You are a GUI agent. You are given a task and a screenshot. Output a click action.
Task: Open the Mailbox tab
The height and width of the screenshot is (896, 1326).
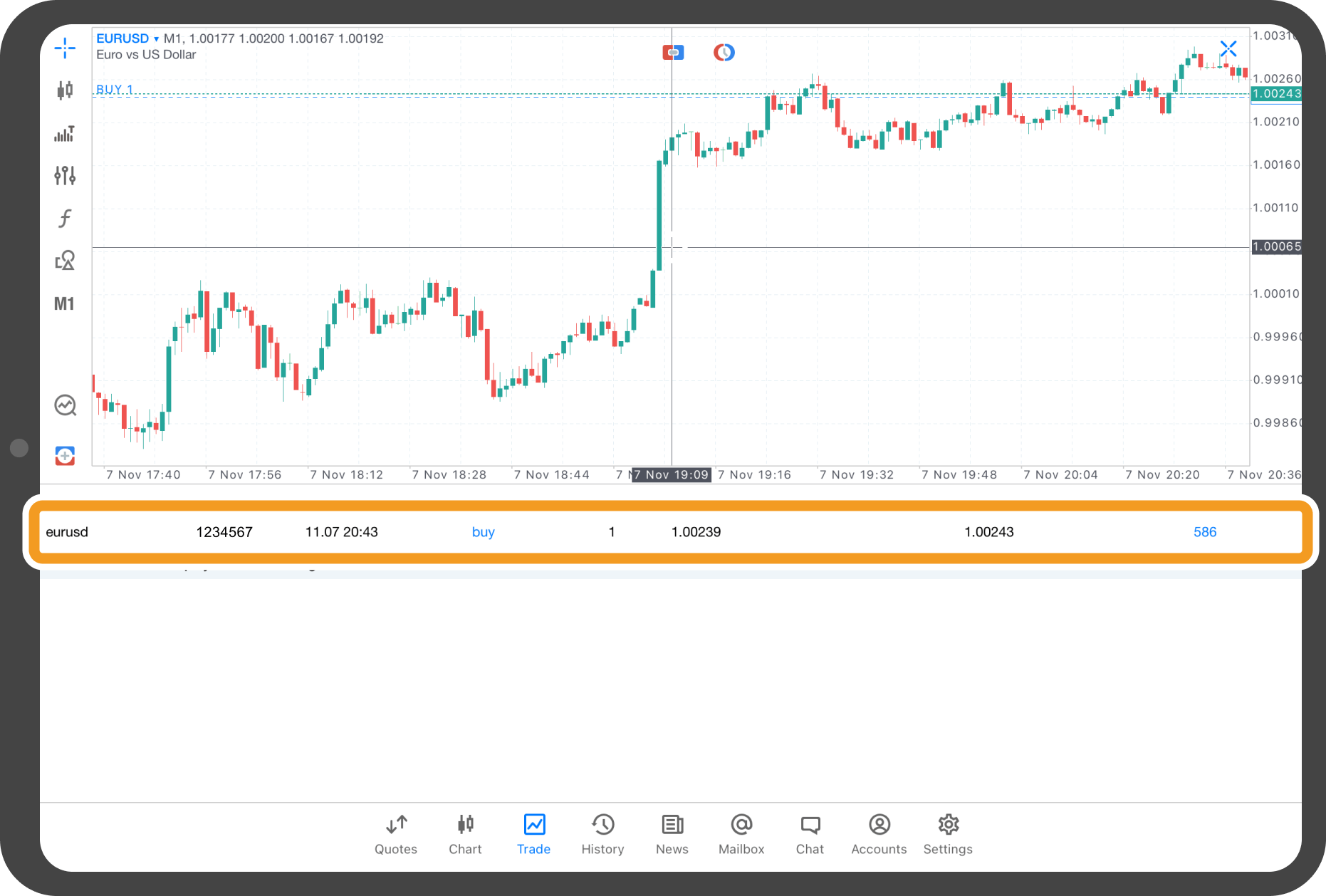pyautogui.click(x=741, y=834)
